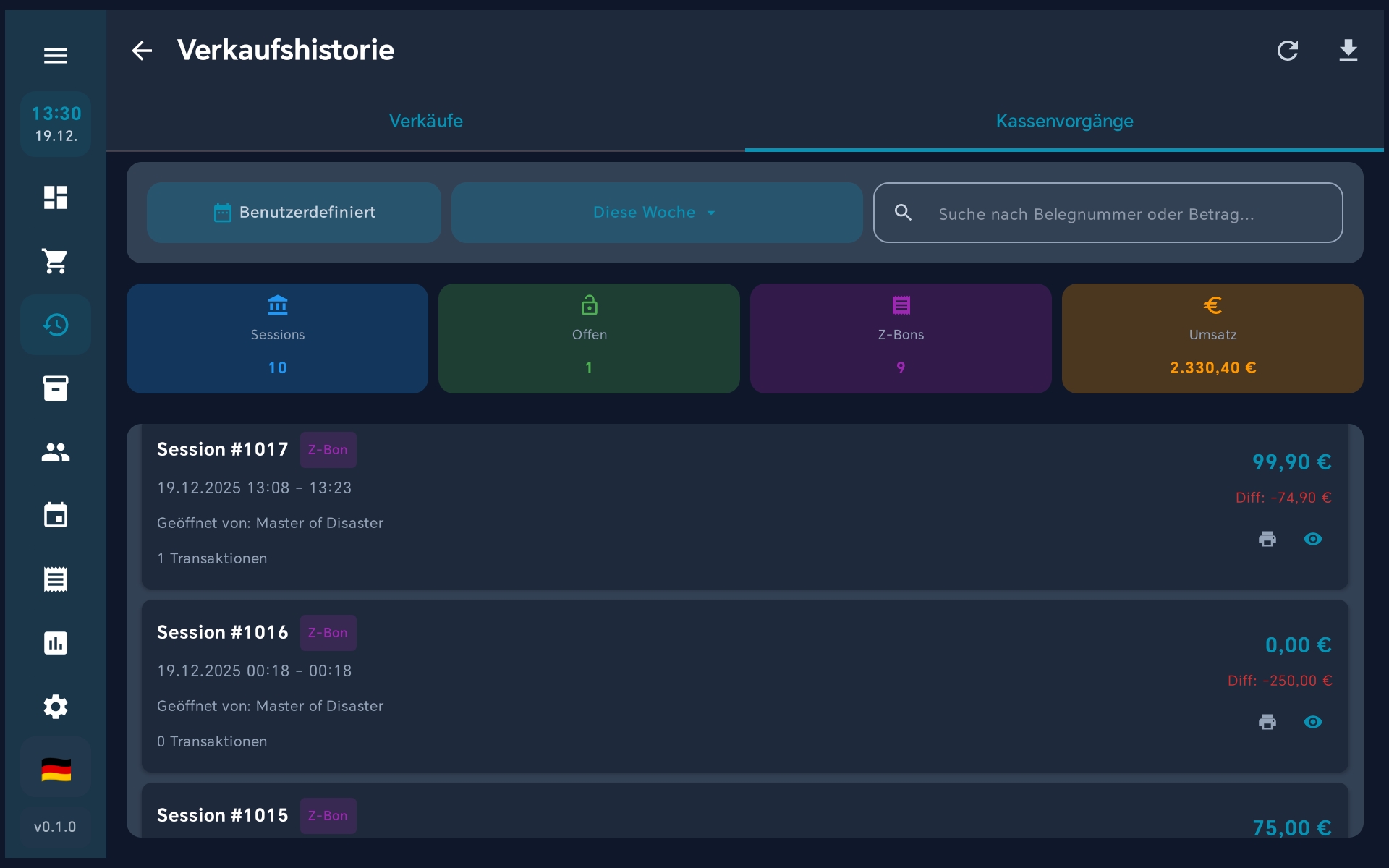Open calendar events sidebar icon
The image size is (1389, 868).
56,516
